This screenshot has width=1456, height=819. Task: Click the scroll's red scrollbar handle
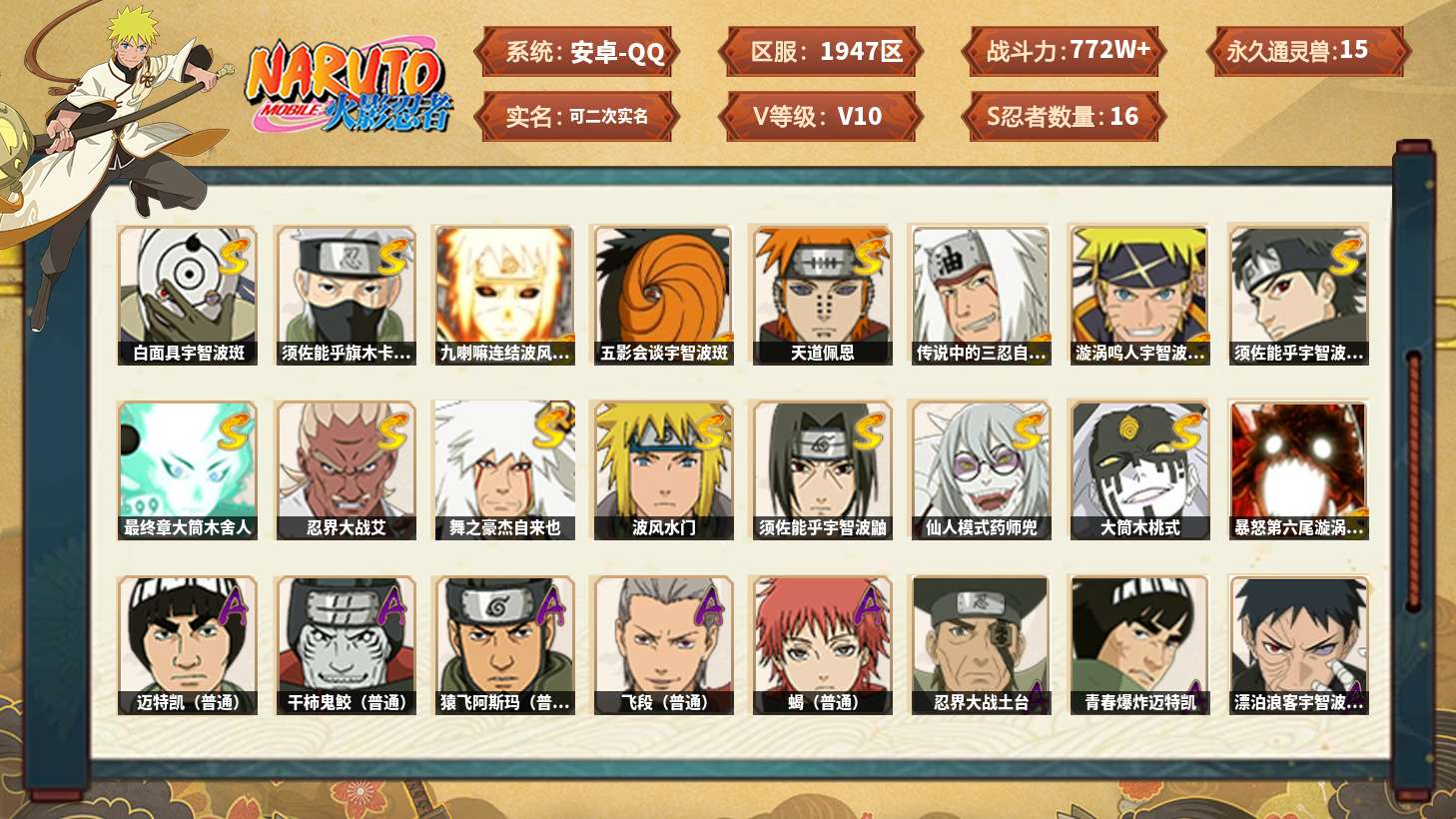click(1413, 477)
